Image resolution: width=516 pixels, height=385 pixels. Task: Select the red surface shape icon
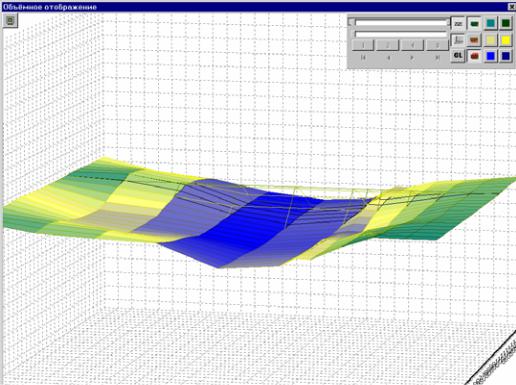click(x=474, y=56)
